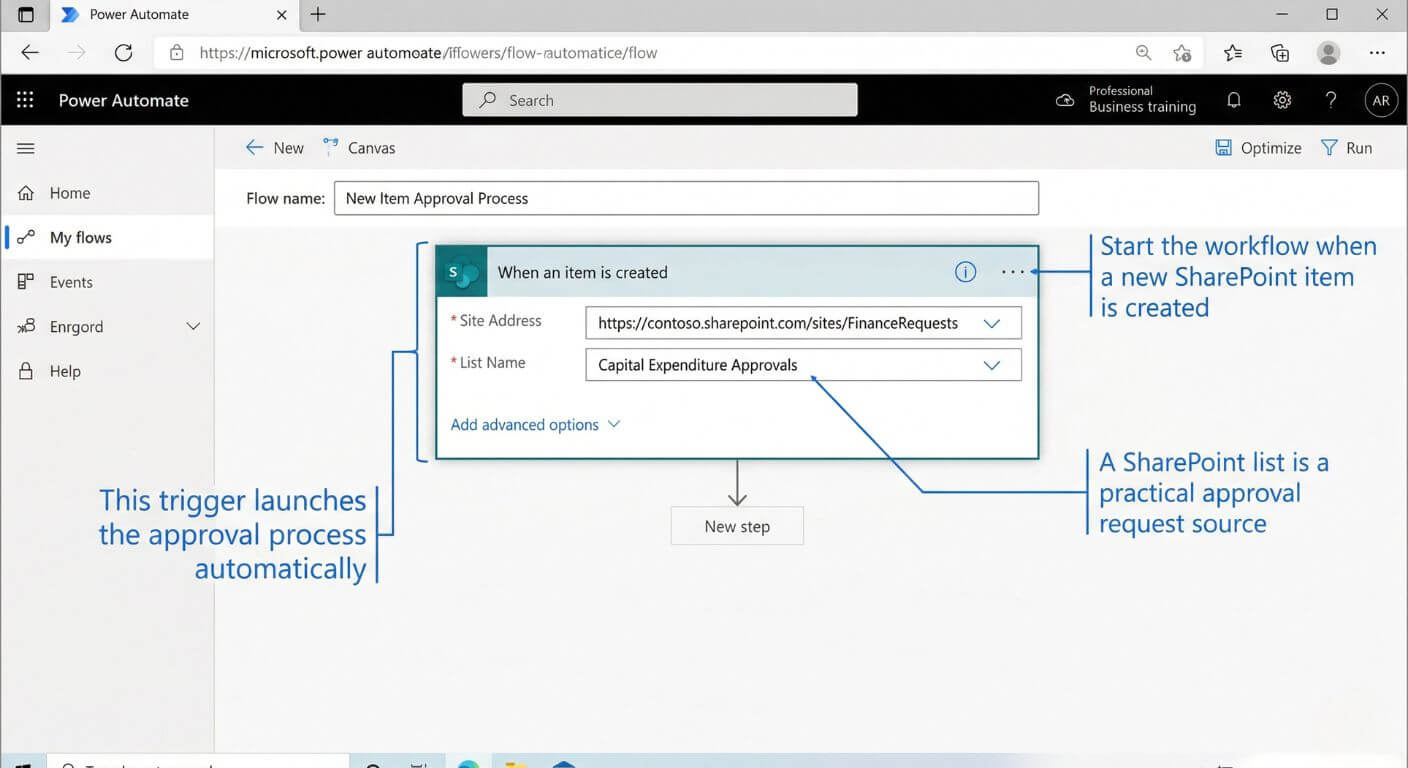Click the New step button
The width and height of the screenshot is (1408, 768).
point(737,526)
